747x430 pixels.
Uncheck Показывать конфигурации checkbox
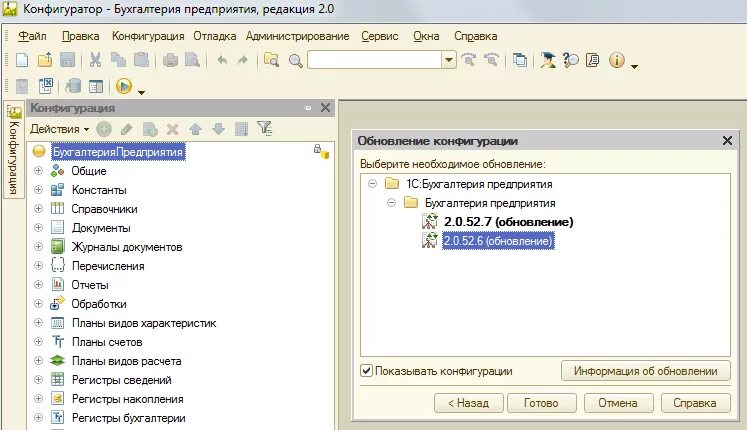[366, 370]
